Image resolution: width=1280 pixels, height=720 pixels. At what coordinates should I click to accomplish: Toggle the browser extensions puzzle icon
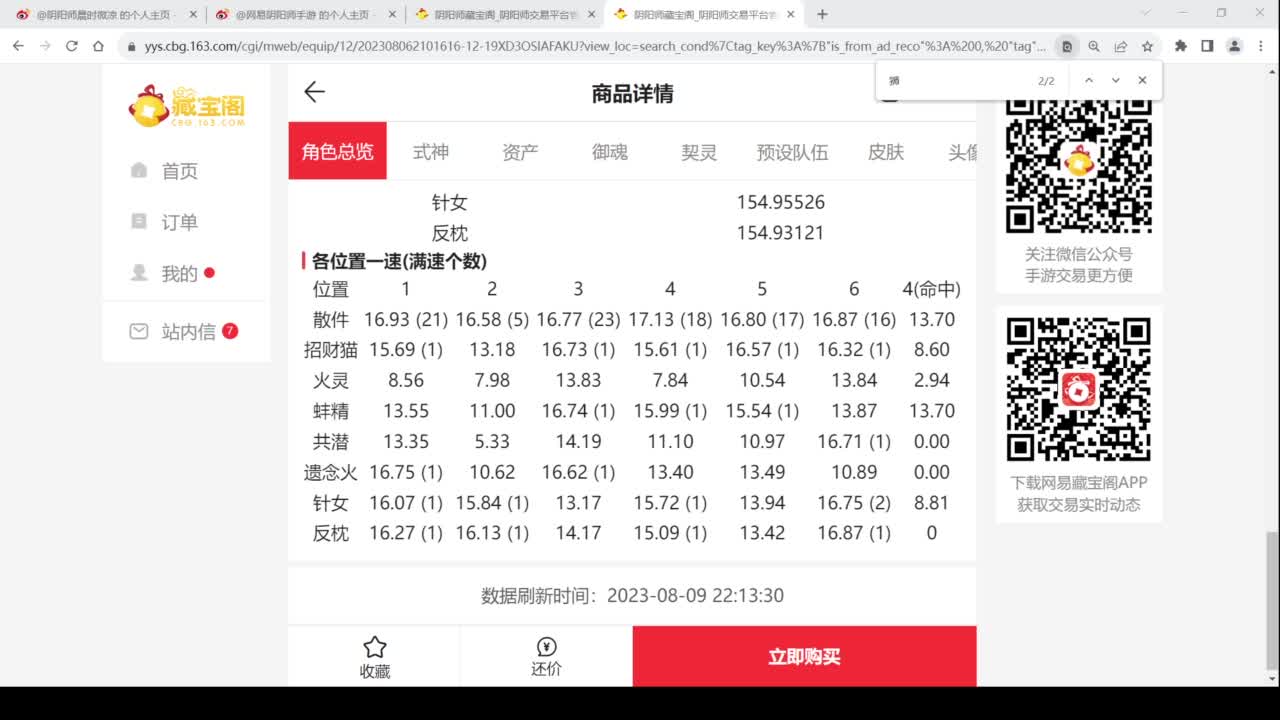point(1180,46)
